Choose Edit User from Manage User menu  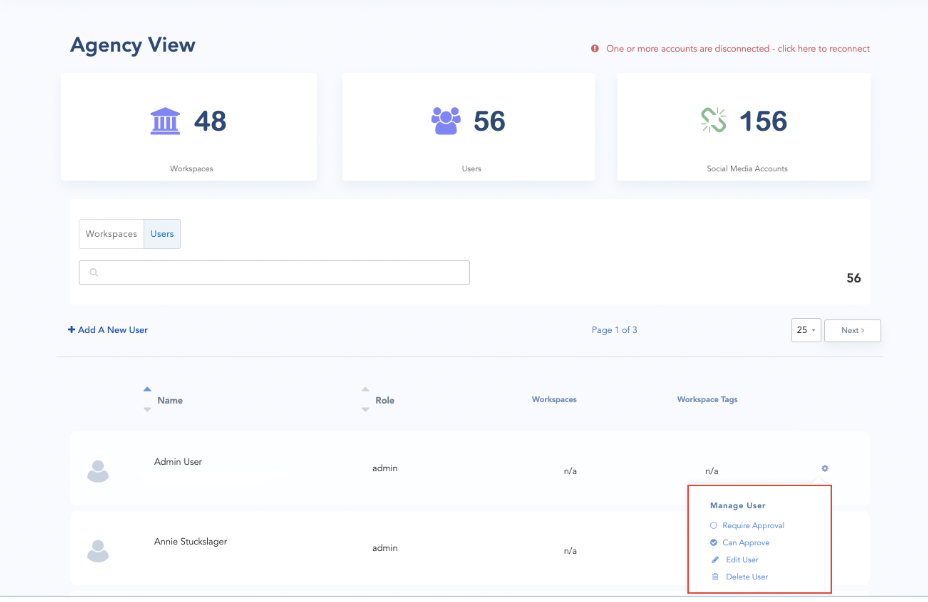741,559
